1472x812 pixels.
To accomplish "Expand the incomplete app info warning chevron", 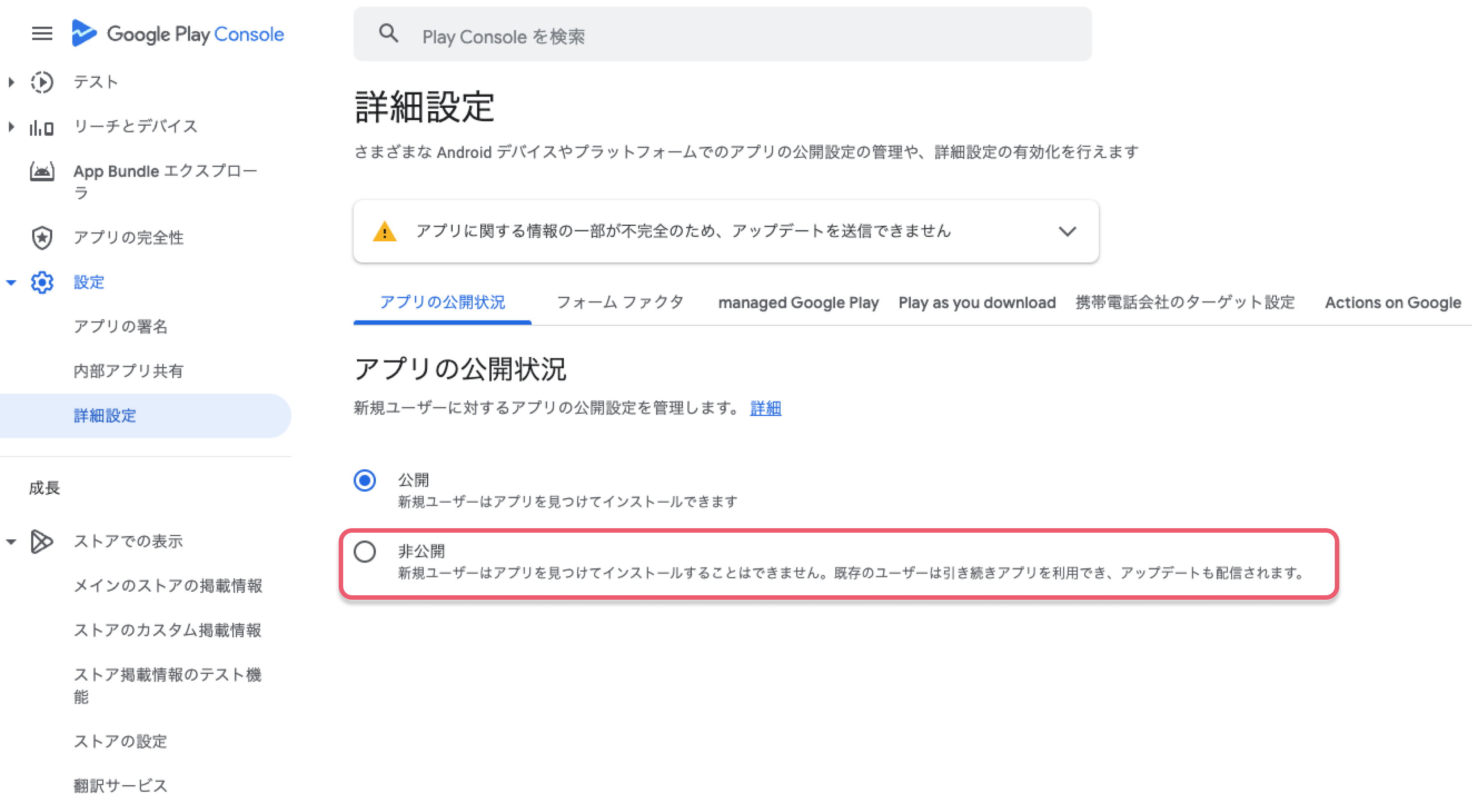I will [x=1067, y=231].
